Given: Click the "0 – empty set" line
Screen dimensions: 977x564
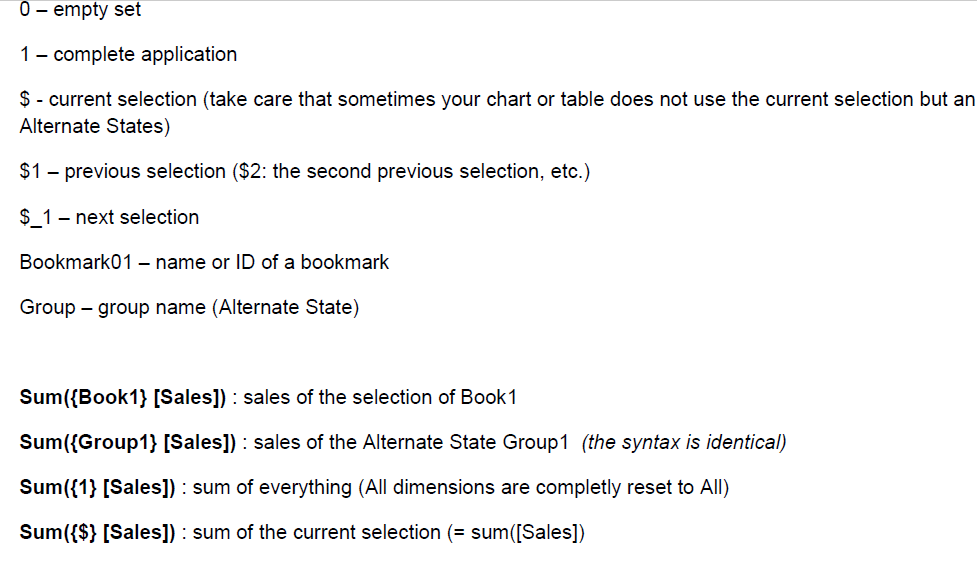Looking at the screenshot, I should pyautogui.click(x=80, y=10).
